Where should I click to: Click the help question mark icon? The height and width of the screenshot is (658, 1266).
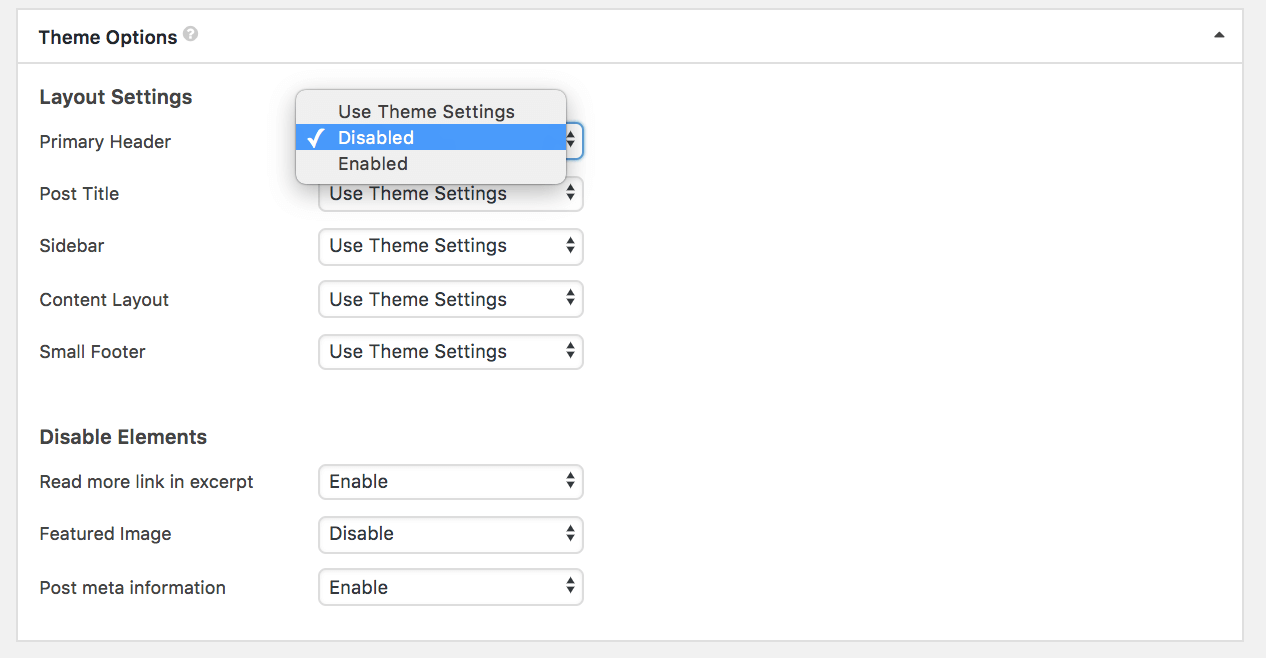[190, 34]
